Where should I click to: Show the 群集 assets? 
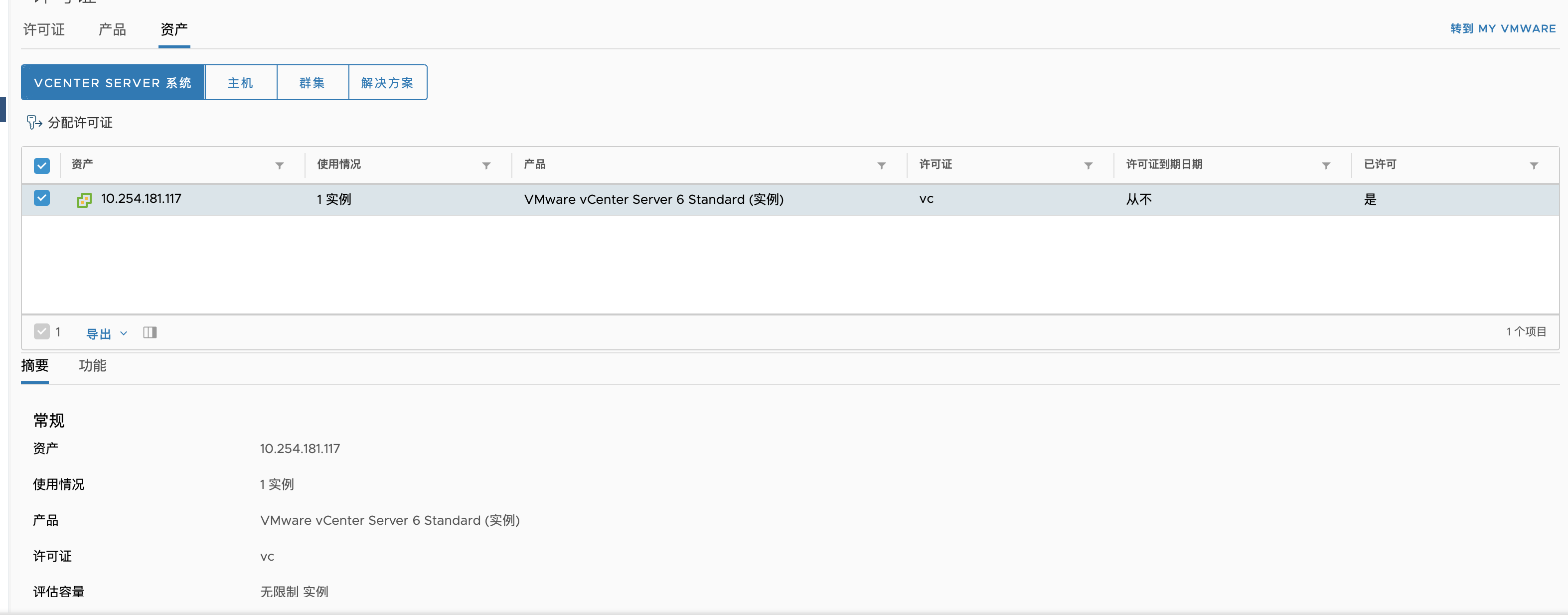[313, 82]
